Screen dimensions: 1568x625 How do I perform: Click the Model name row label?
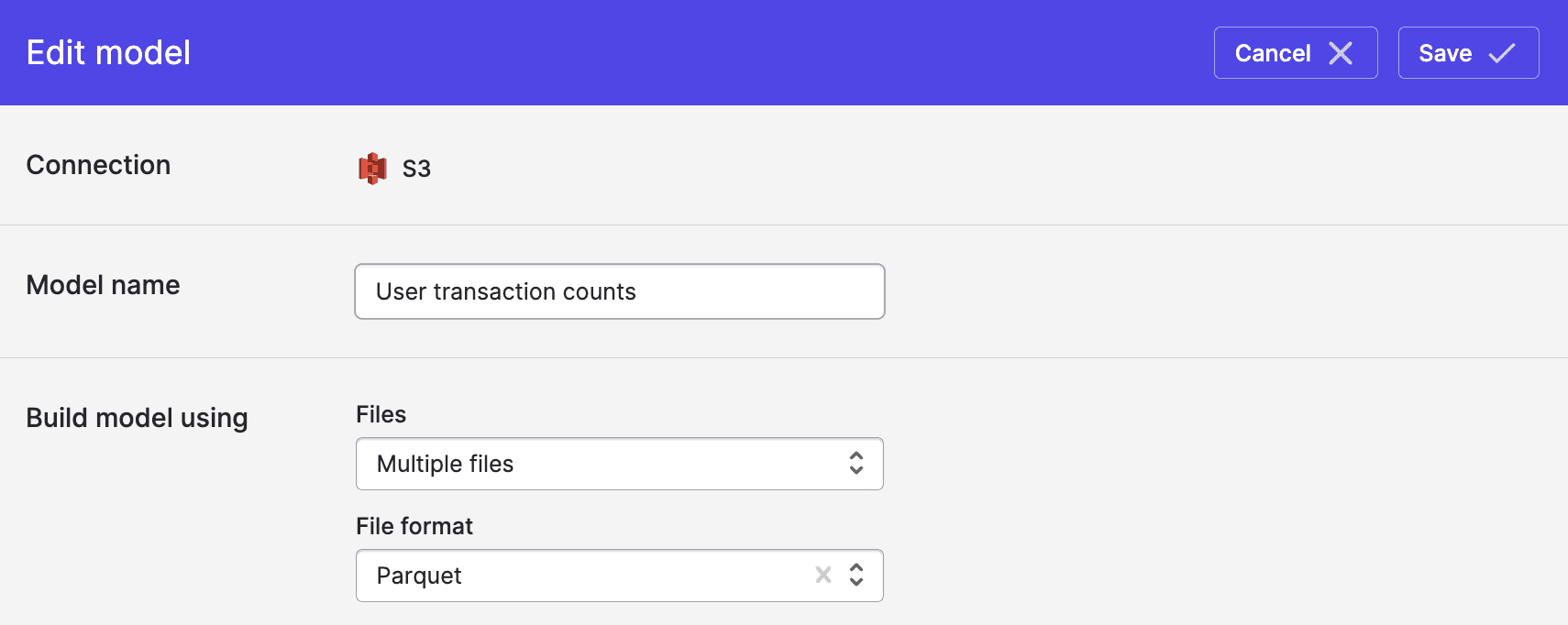pyautogui.click(x=103, y=285)
